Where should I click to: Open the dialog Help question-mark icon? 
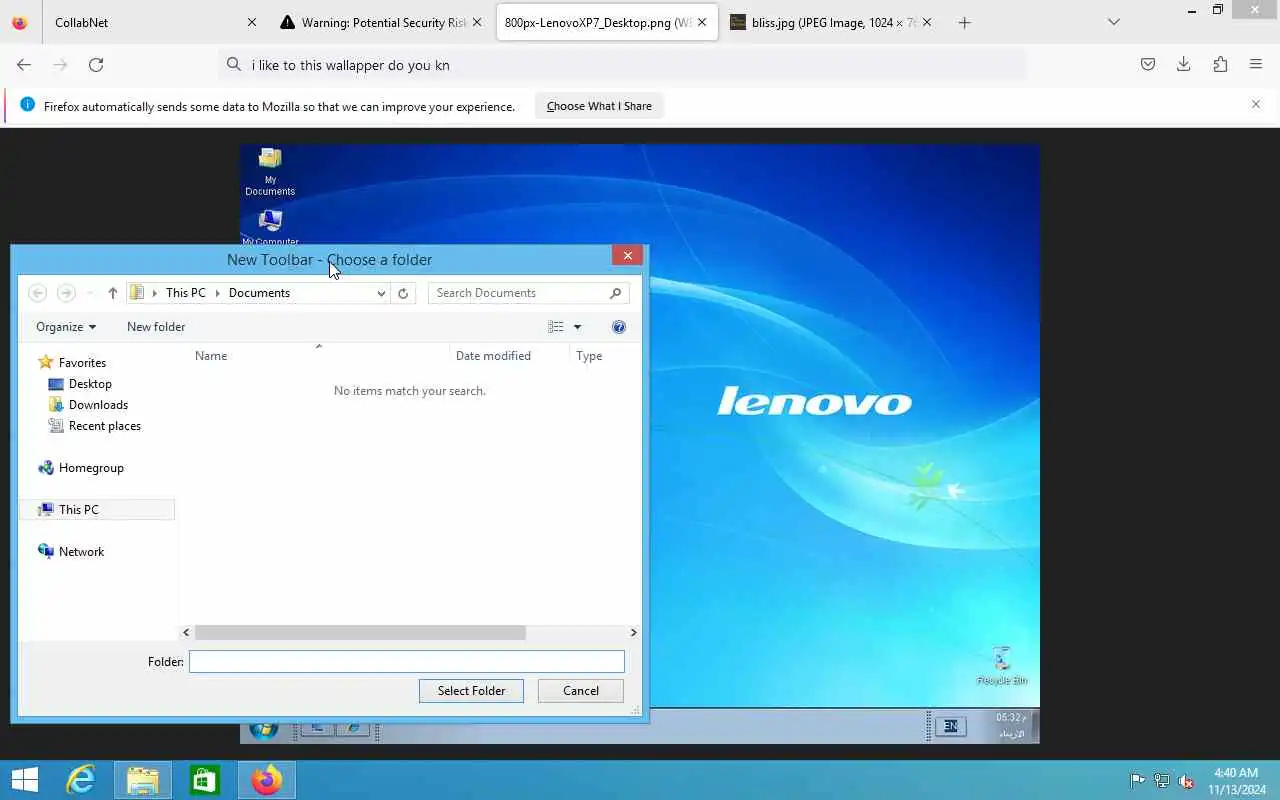pos(619,327)
